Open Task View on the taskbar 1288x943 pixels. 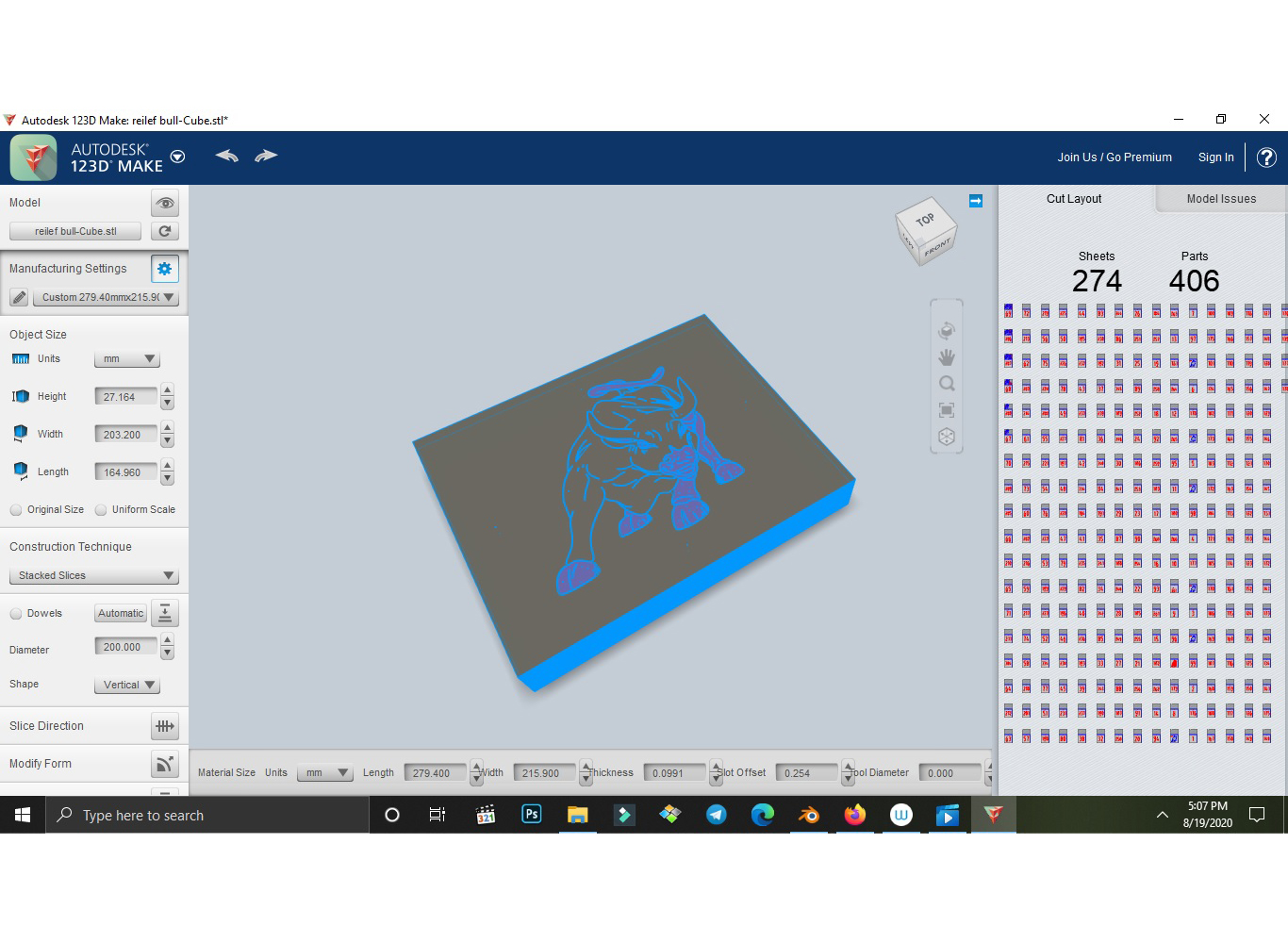pos(438,815)
